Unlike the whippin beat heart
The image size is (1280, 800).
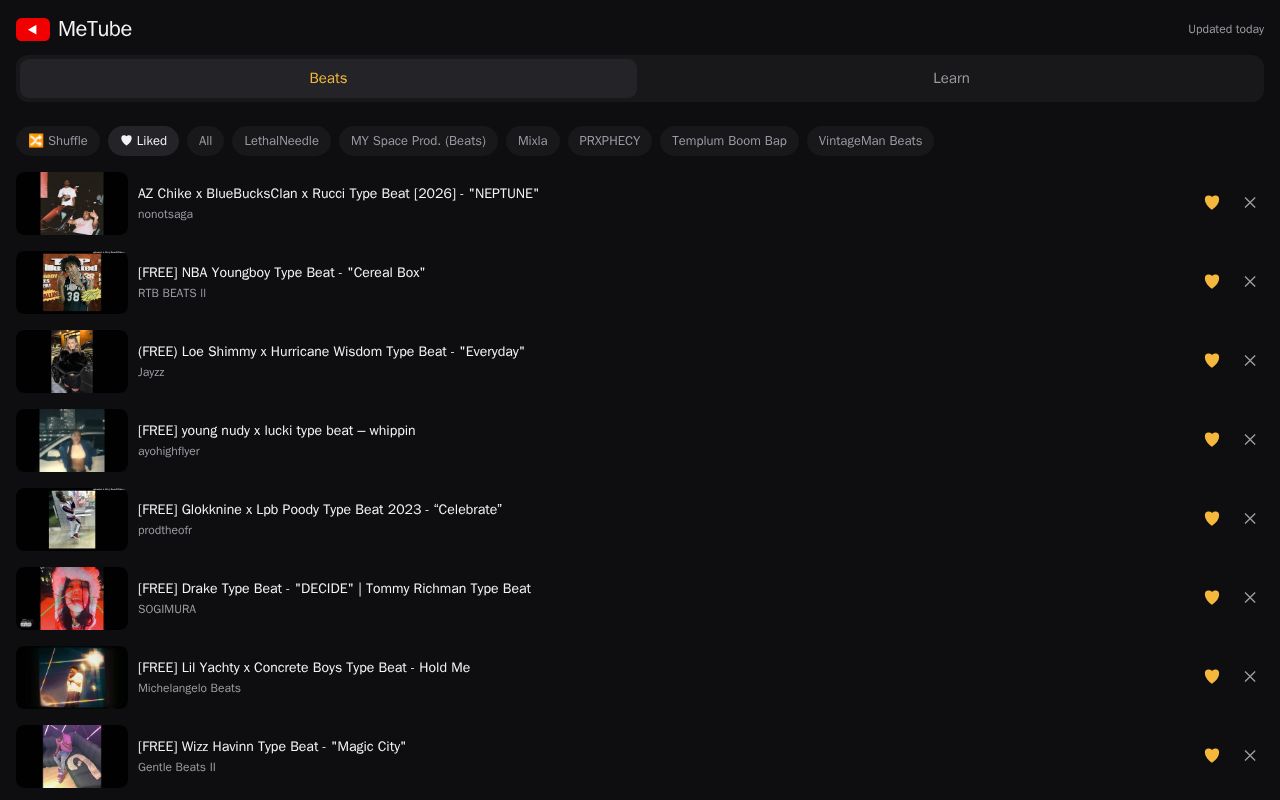[1212, 440]
